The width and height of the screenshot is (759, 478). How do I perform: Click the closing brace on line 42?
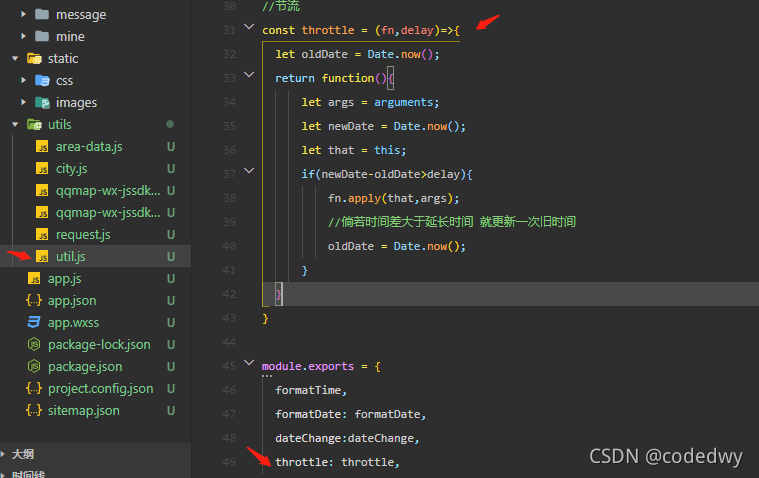tap(278, 294)
